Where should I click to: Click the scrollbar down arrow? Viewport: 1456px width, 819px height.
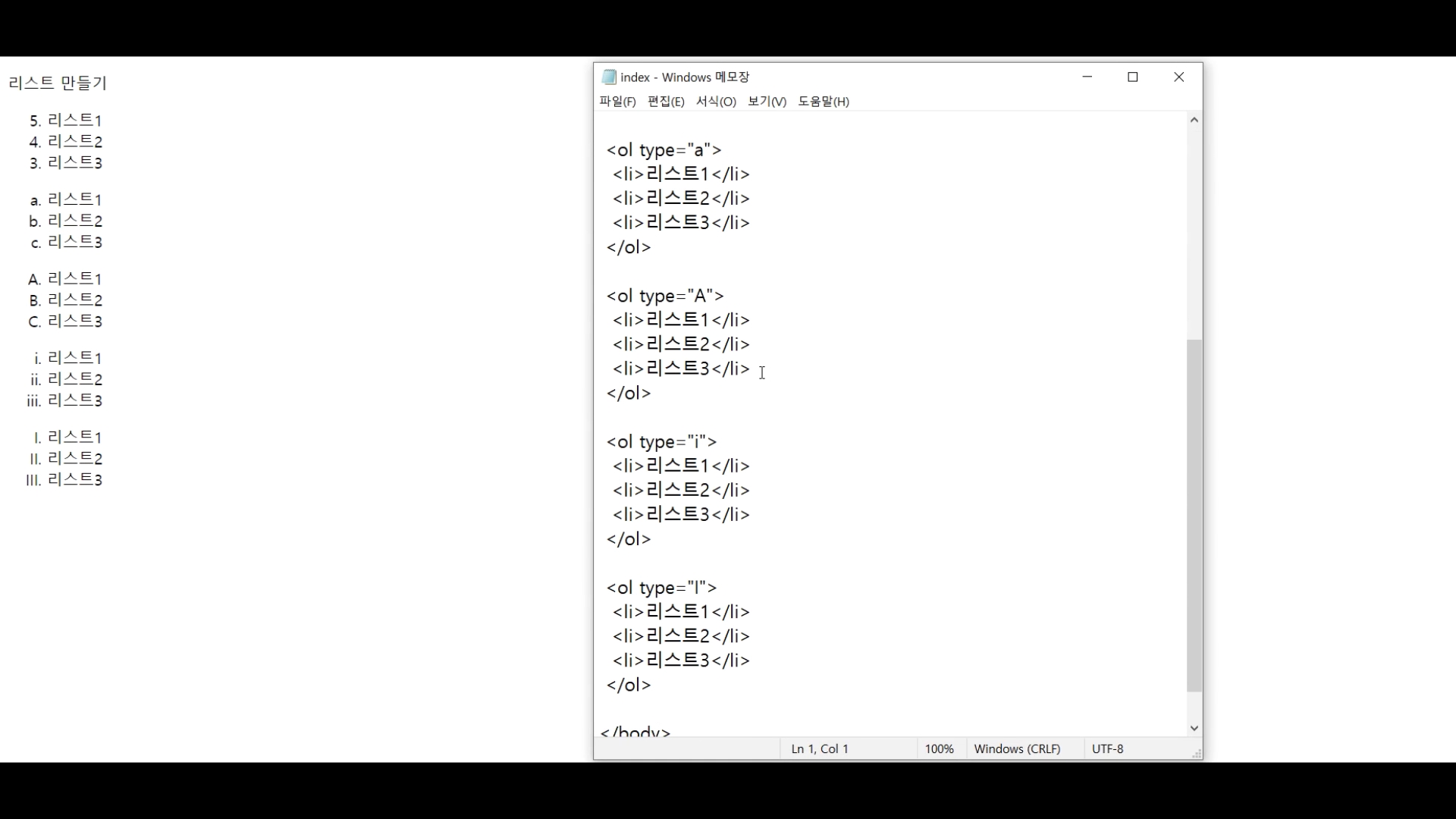click(1194, 728)
